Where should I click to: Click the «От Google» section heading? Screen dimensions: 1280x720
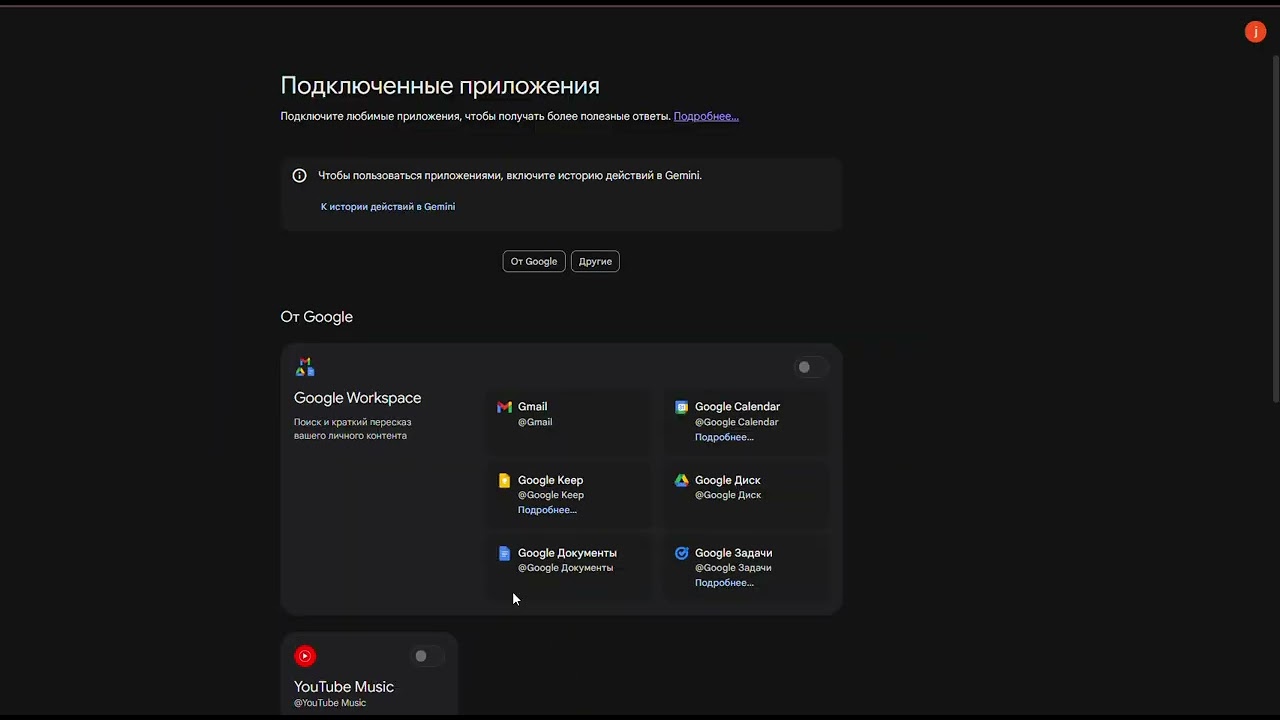tap(317, 317)
